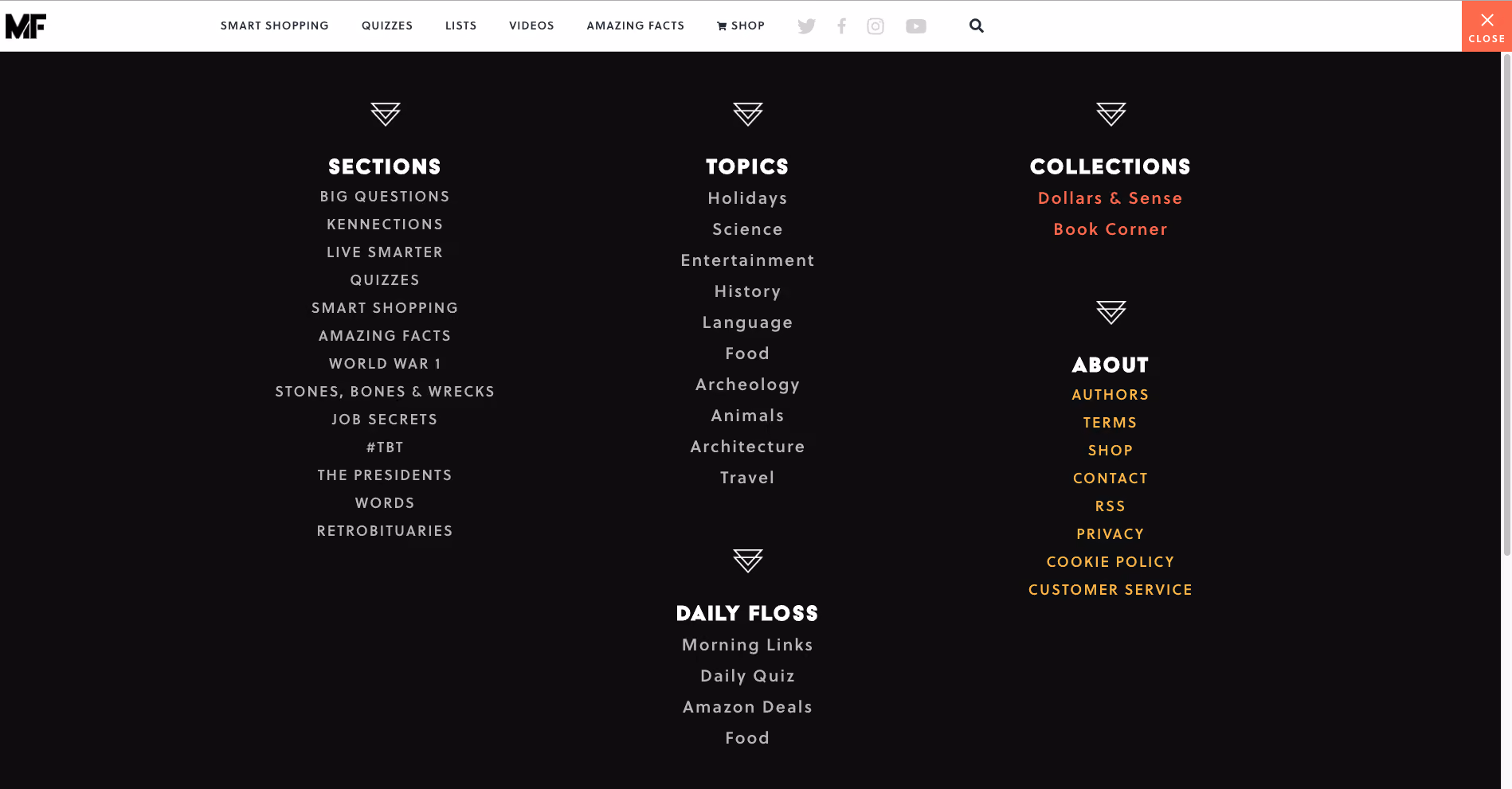Open Shop link under About
This screenshot has height=789, width=1512.
[1110, 451]
